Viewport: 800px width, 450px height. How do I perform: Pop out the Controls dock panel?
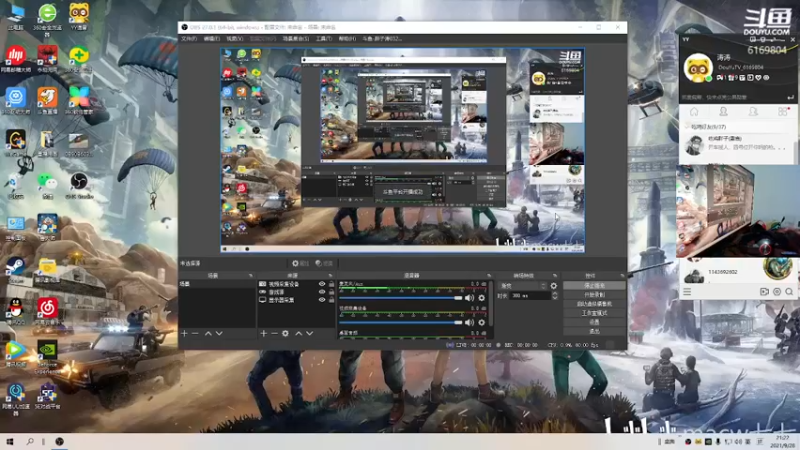click(622, 276)
